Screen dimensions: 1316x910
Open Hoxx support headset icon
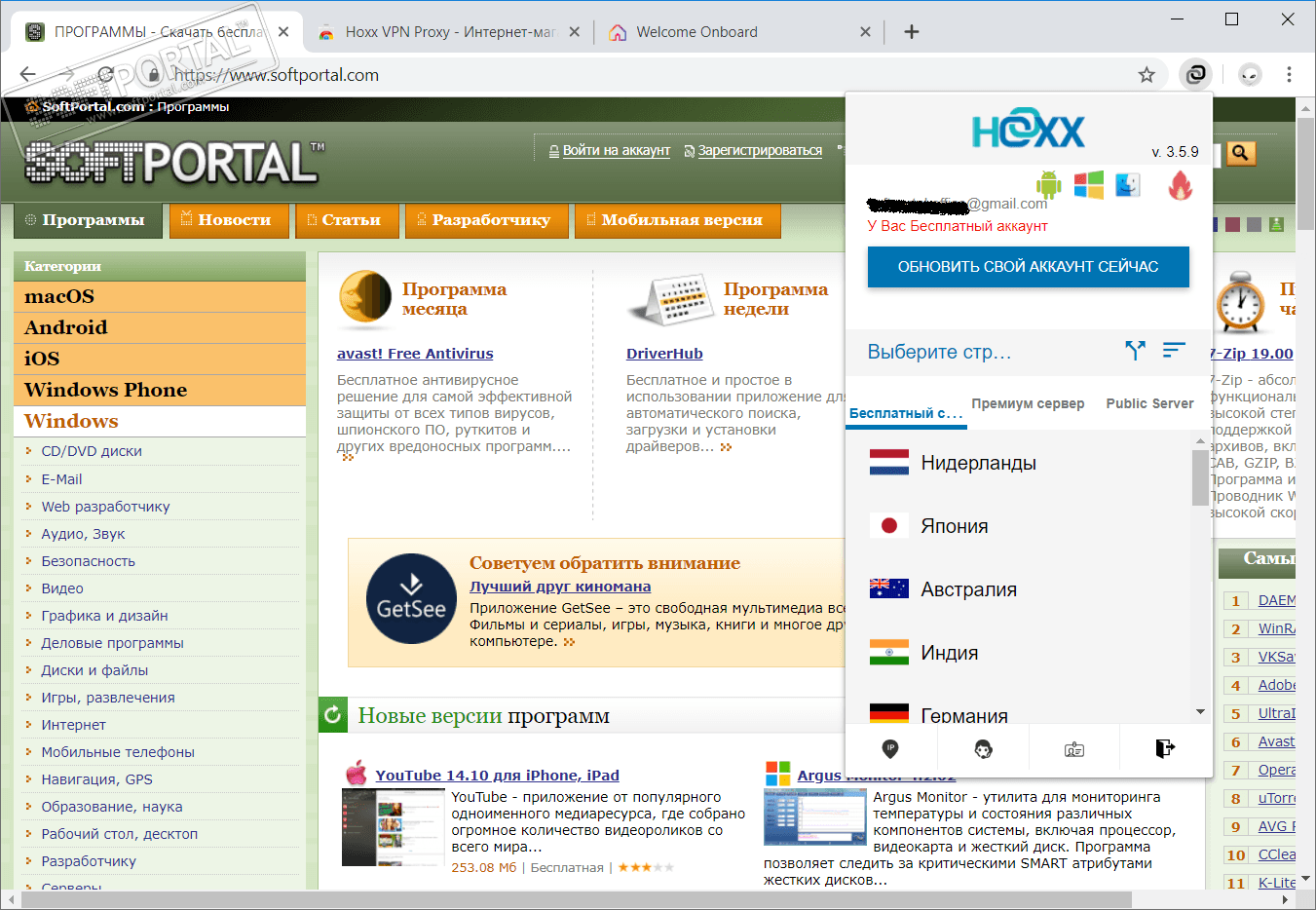tap(983, 748)
